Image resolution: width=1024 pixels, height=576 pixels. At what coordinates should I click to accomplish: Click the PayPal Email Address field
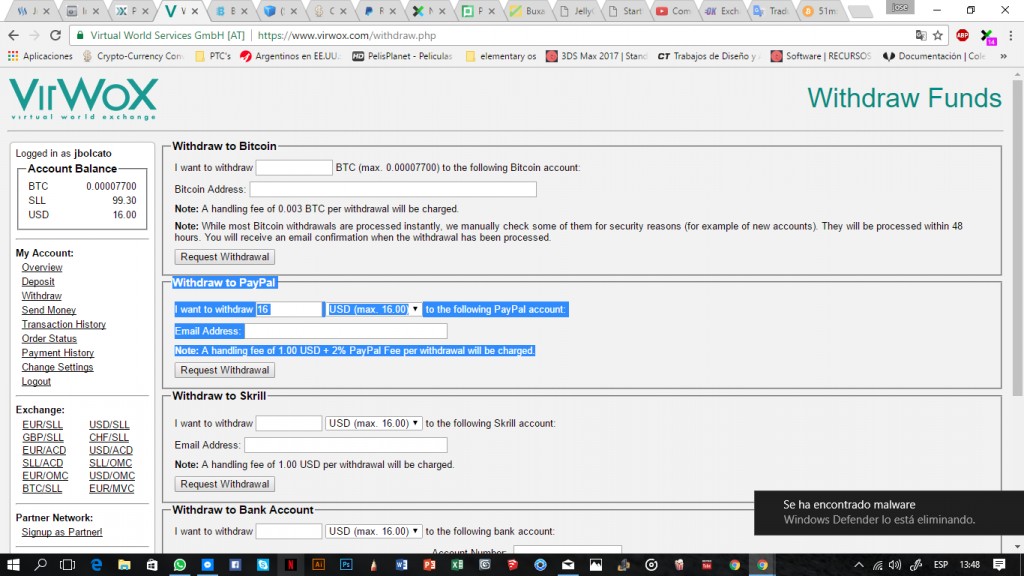coord(346,331)
